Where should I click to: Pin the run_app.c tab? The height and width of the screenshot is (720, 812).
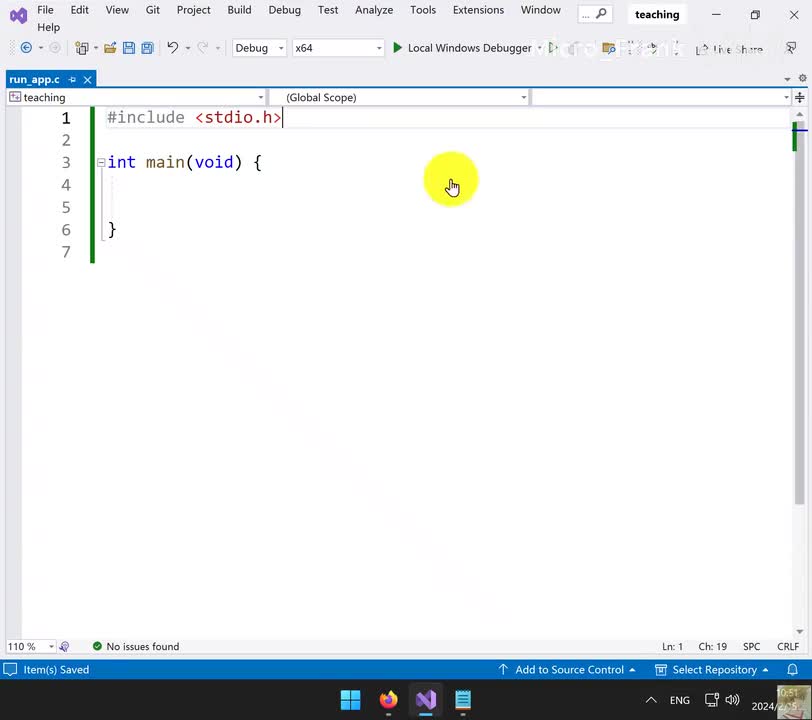pyautogui.click(x=72, y=80)
